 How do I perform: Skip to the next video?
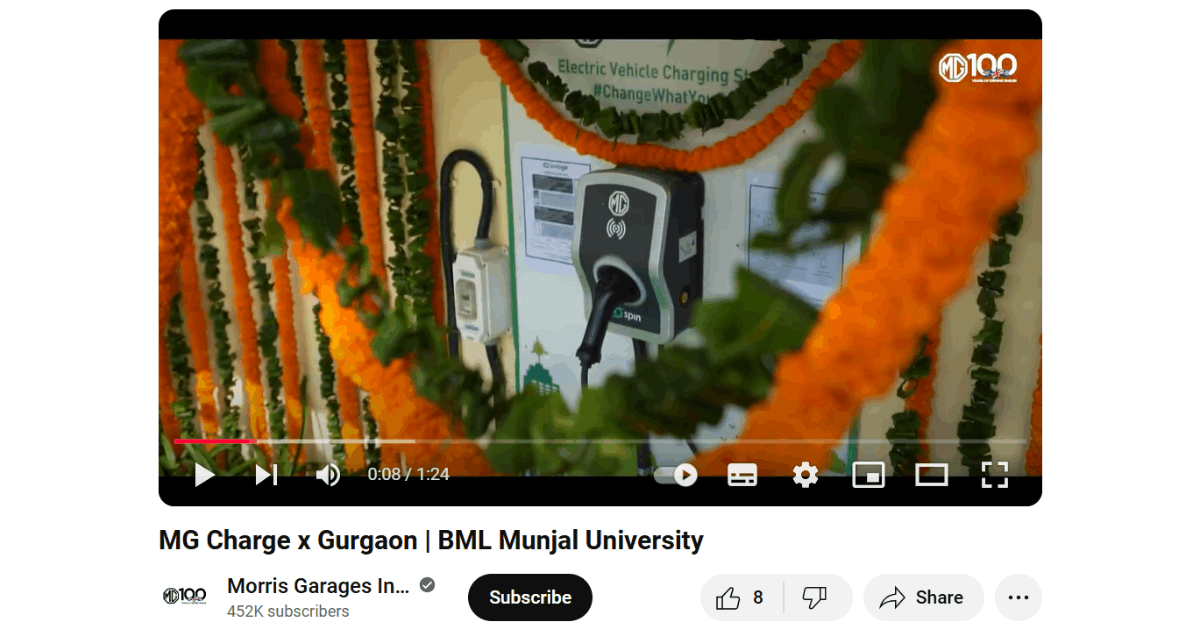[x=266, y=474]
